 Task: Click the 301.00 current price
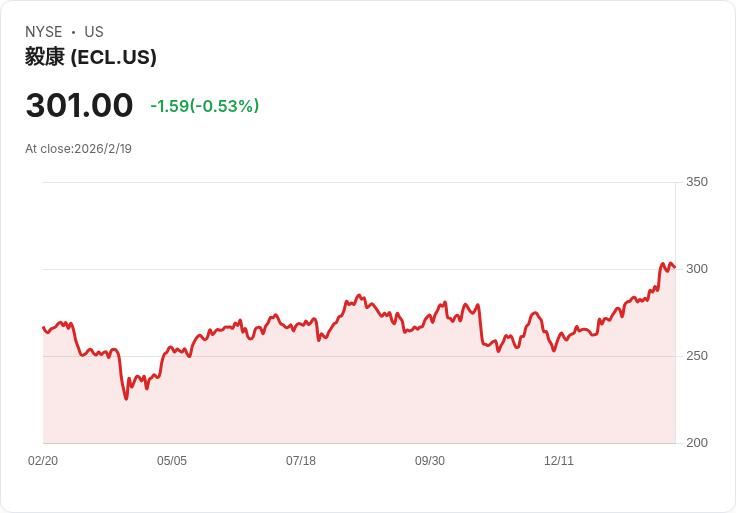point(79,105)
